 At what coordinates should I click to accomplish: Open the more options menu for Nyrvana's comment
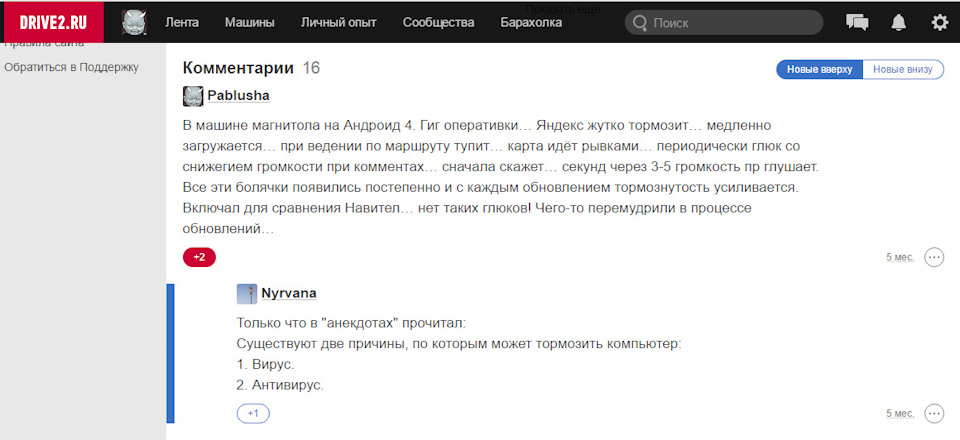click(934, 414)
